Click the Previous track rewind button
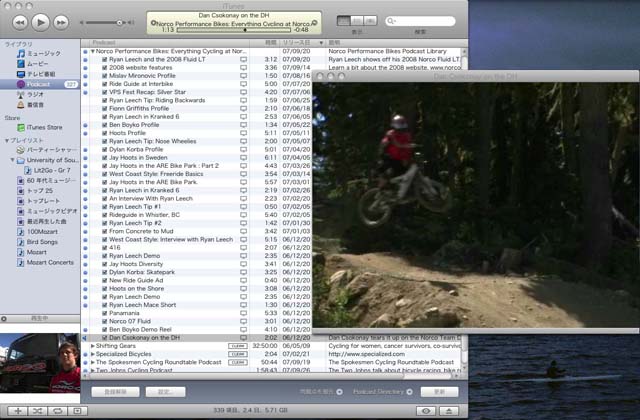The height and width of the screenshot is (420, 640). [20, 22]
